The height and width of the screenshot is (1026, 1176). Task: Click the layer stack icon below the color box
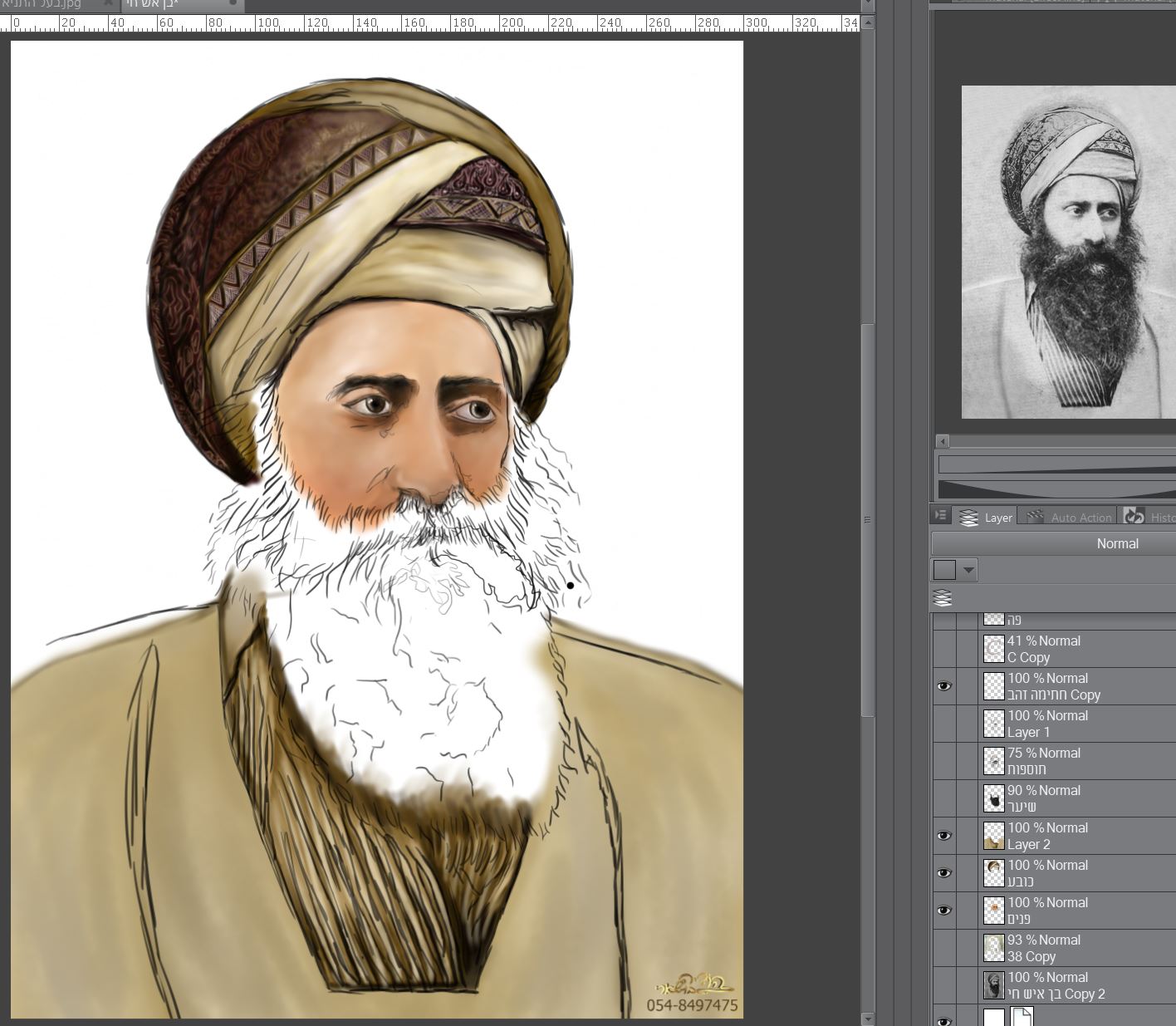(x=942, y=598)
